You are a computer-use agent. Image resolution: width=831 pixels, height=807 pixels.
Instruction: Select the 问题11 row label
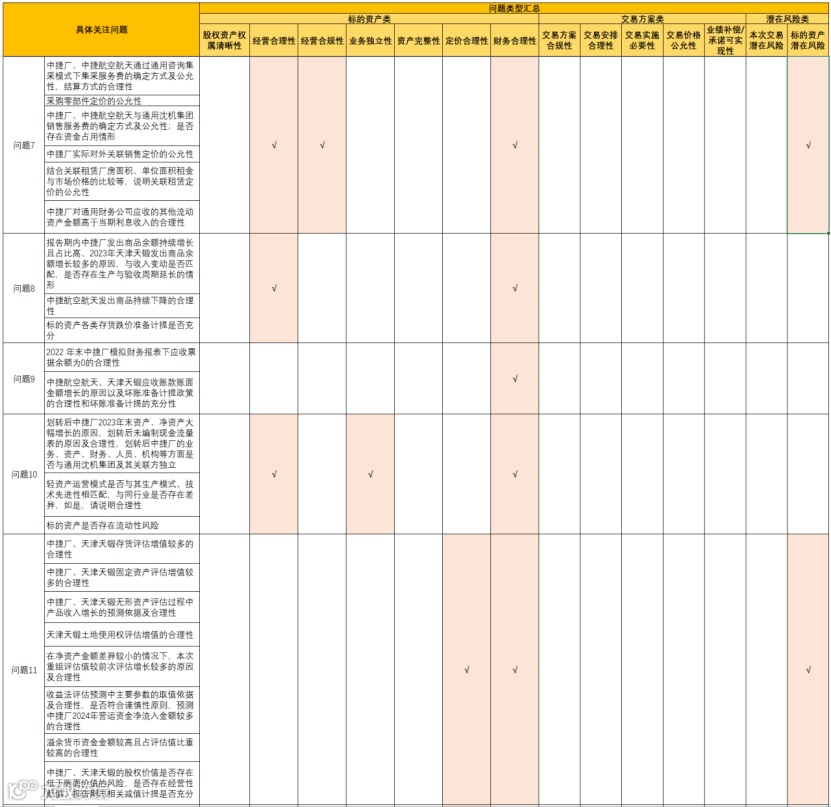coord(24,670)
